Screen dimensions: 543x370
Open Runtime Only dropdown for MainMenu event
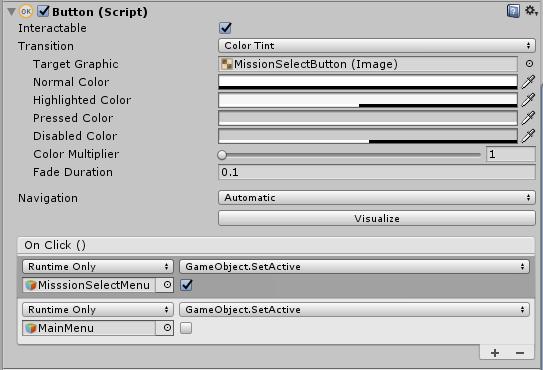[98, 309]
